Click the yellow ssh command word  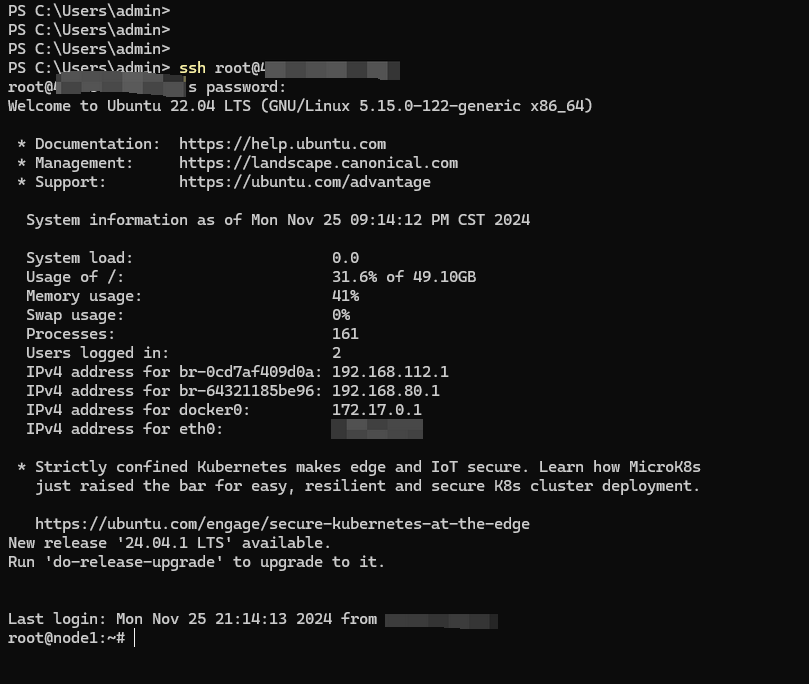pyautogui.click(x=192, y=68)
